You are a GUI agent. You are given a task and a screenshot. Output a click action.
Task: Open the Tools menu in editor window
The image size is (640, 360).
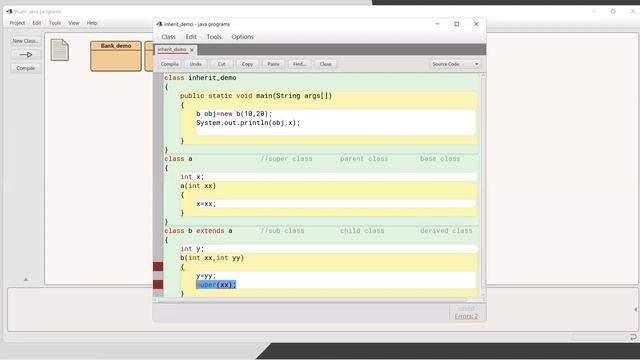(x=214, y=37)
